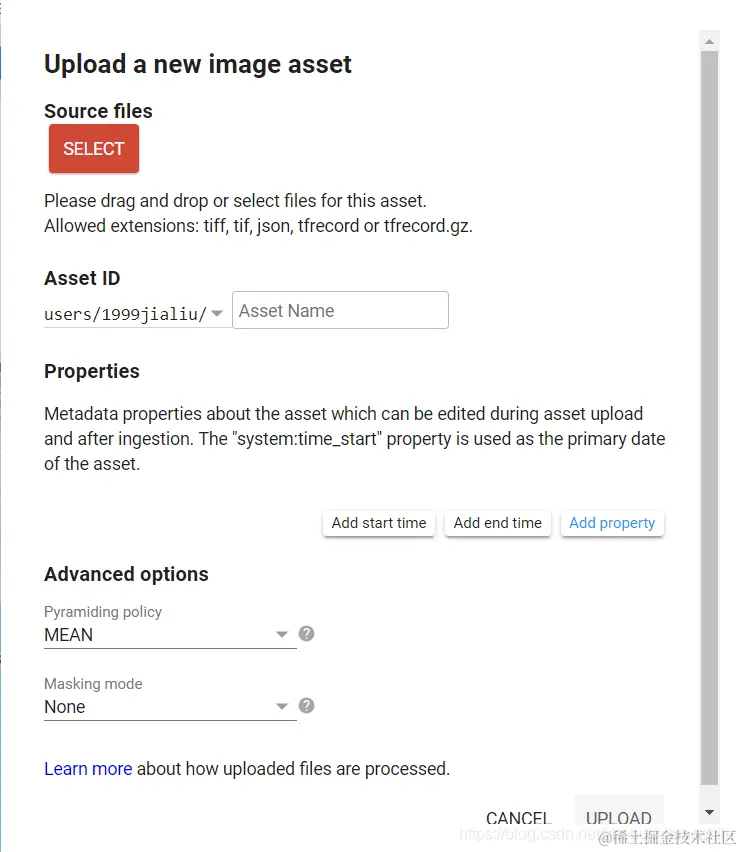
Task: Click the Upload a new image asset heading
Action: coord(198,64)
